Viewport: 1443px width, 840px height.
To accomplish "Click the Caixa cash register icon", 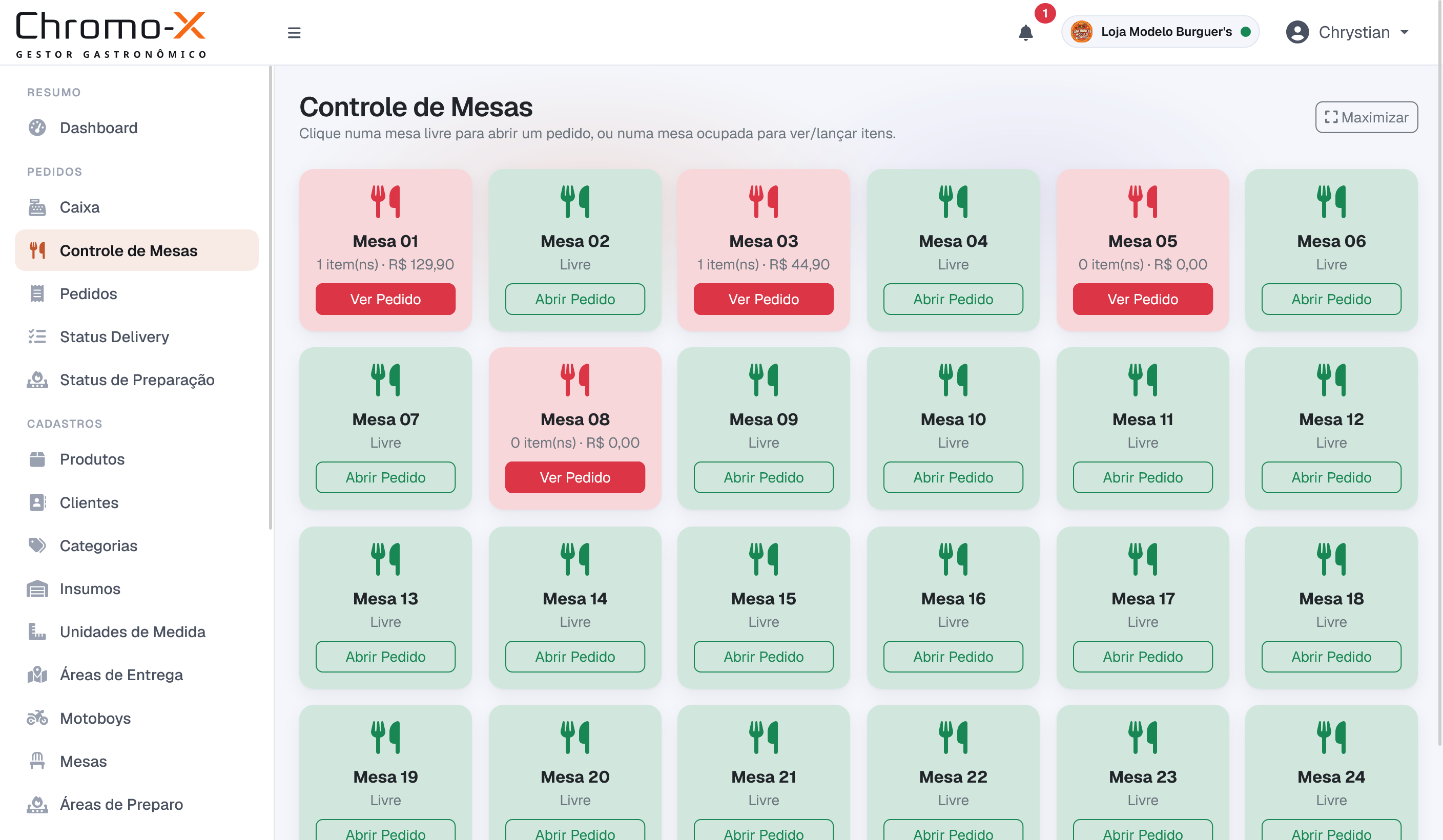I will [x=37, y=207].
